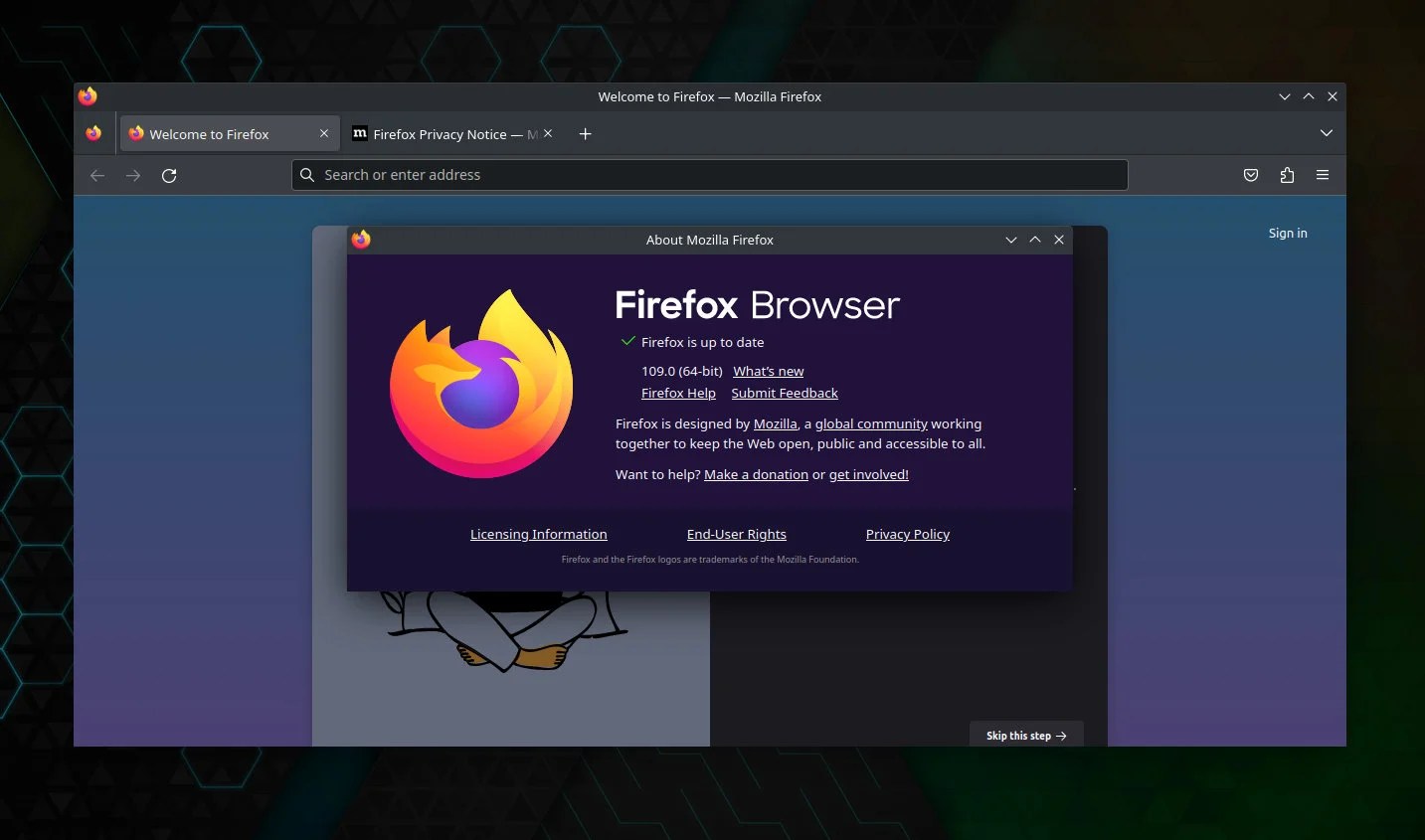
Task: Open the tab overflow chevron
Action: click(x=1326, y=132)
